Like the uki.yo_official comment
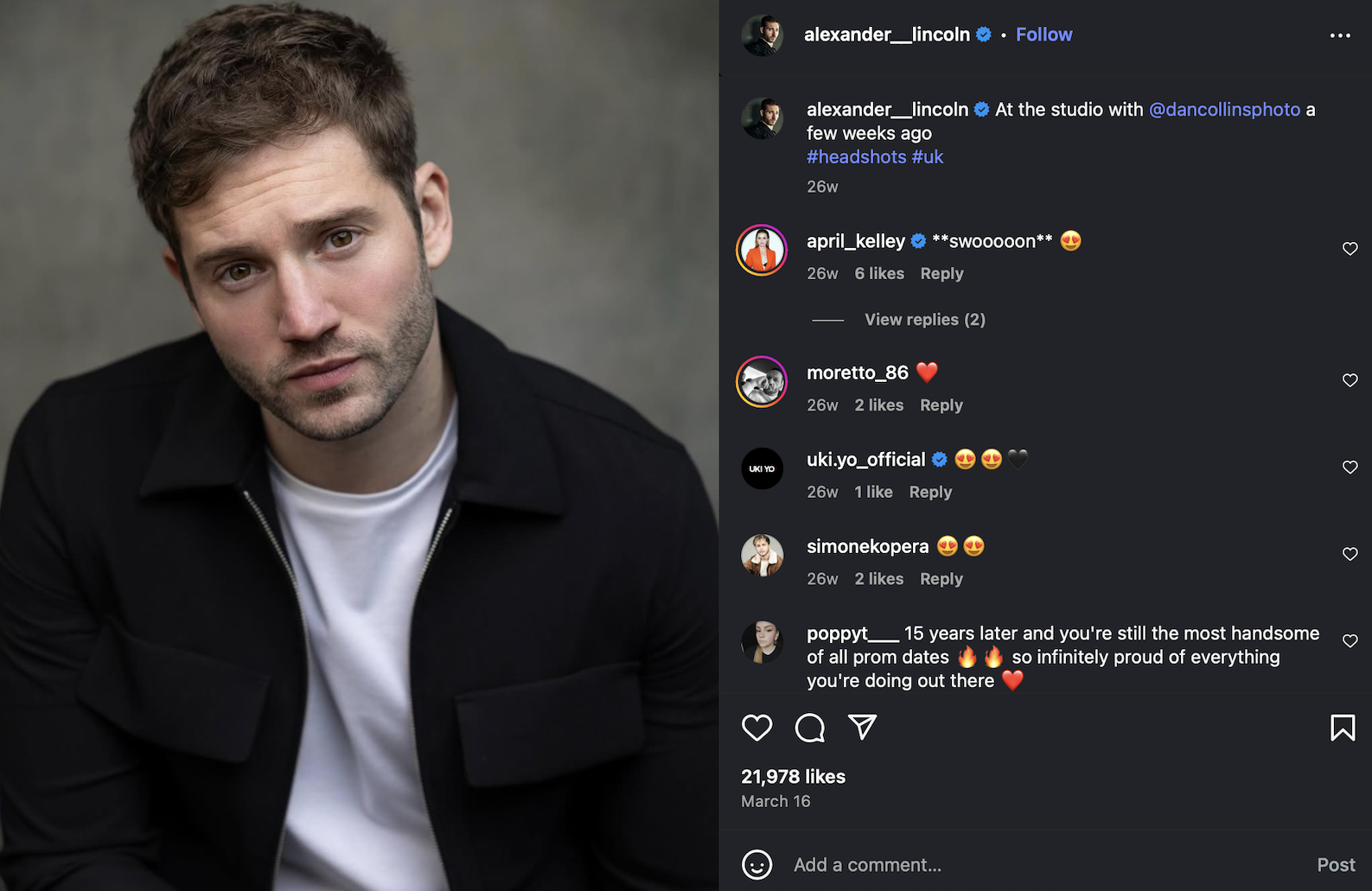1372x891 pixels. (1350, 468)
